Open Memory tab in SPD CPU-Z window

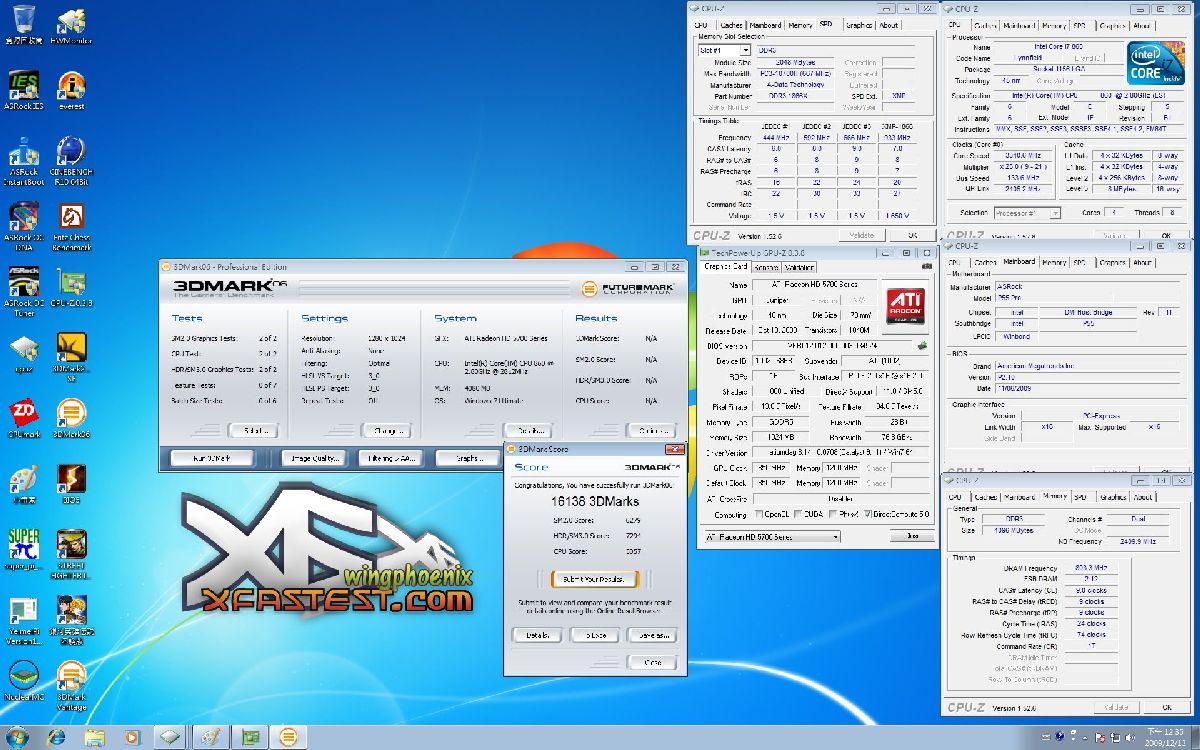800,25
